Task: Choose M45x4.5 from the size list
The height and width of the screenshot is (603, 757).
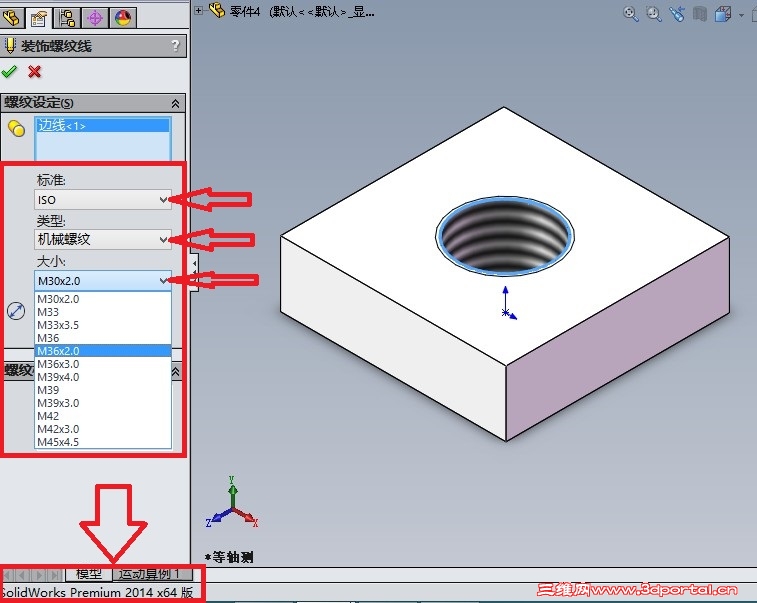Action: pos(103,442)
